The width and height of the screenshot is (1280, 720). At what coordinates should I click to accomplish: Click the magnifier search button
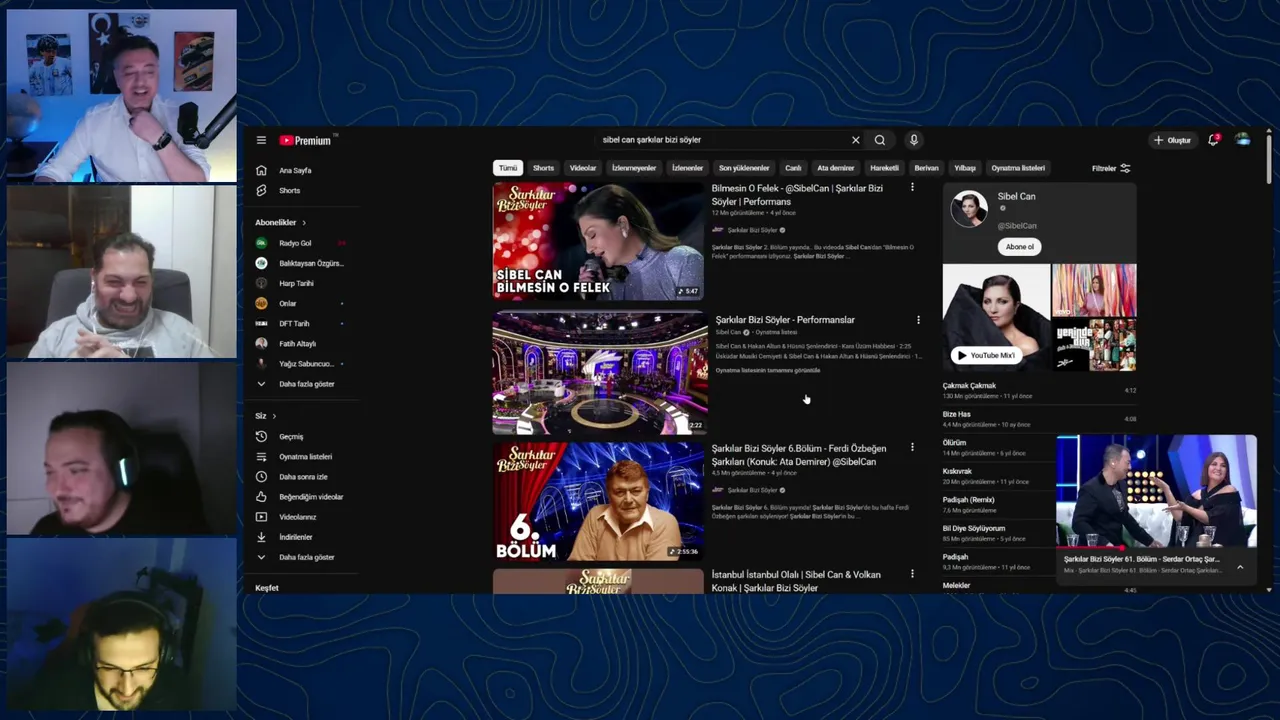tap(880, 140)
